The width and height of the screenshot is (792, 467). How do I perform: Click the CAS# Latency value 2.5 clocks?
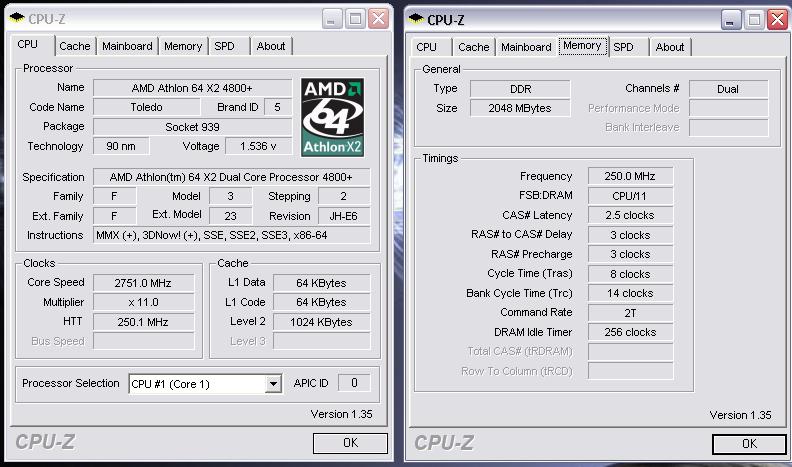pyautogui.click(x=630, y=215)
